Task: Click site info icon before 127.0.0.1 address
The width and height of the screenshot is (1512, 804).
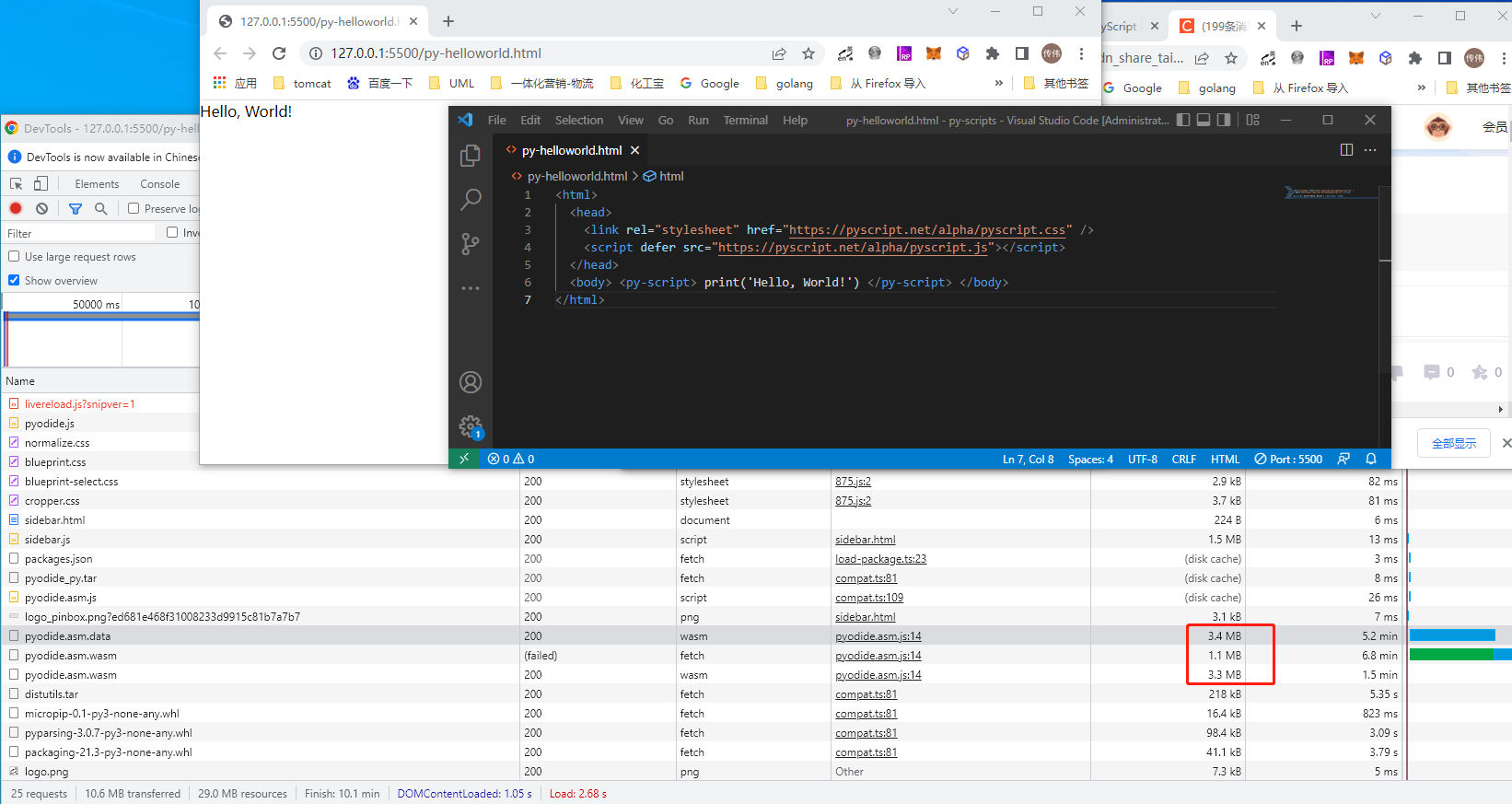Action: click(315, 53)
